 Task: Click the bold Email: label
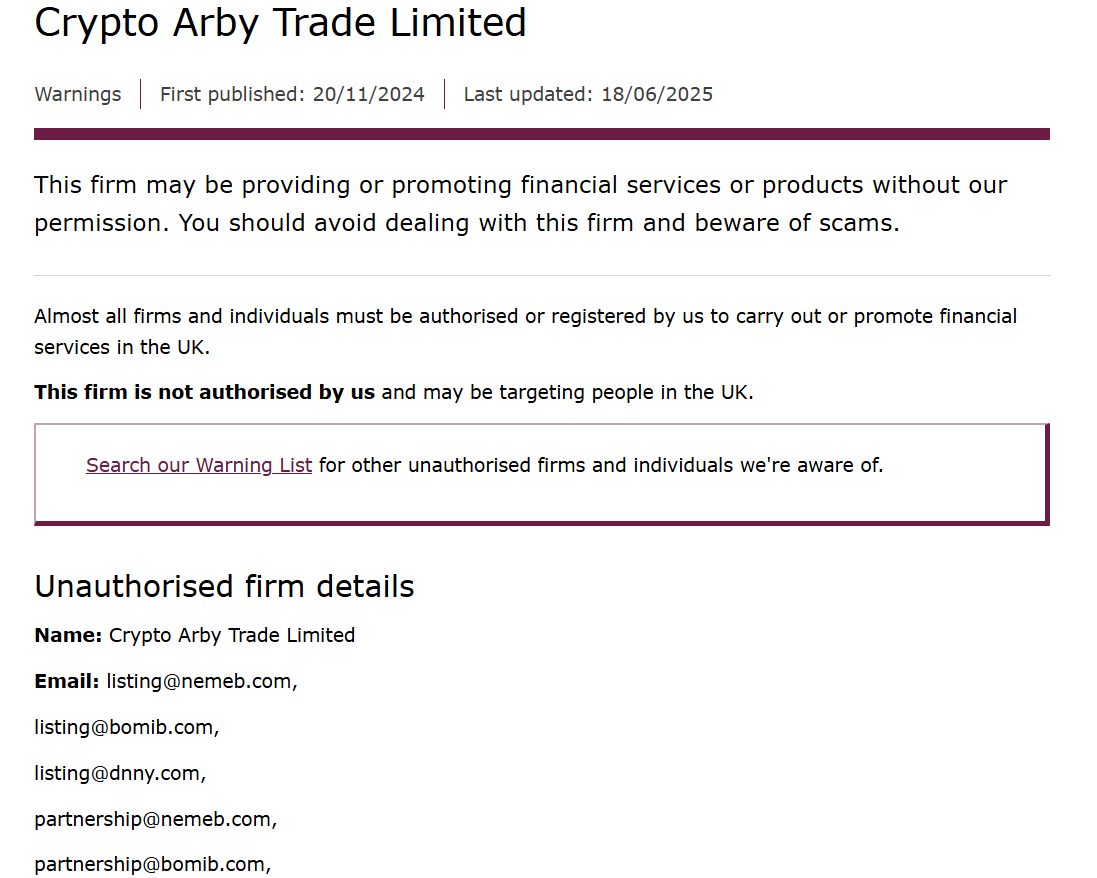pyautogui.click(x=67, y=681)
